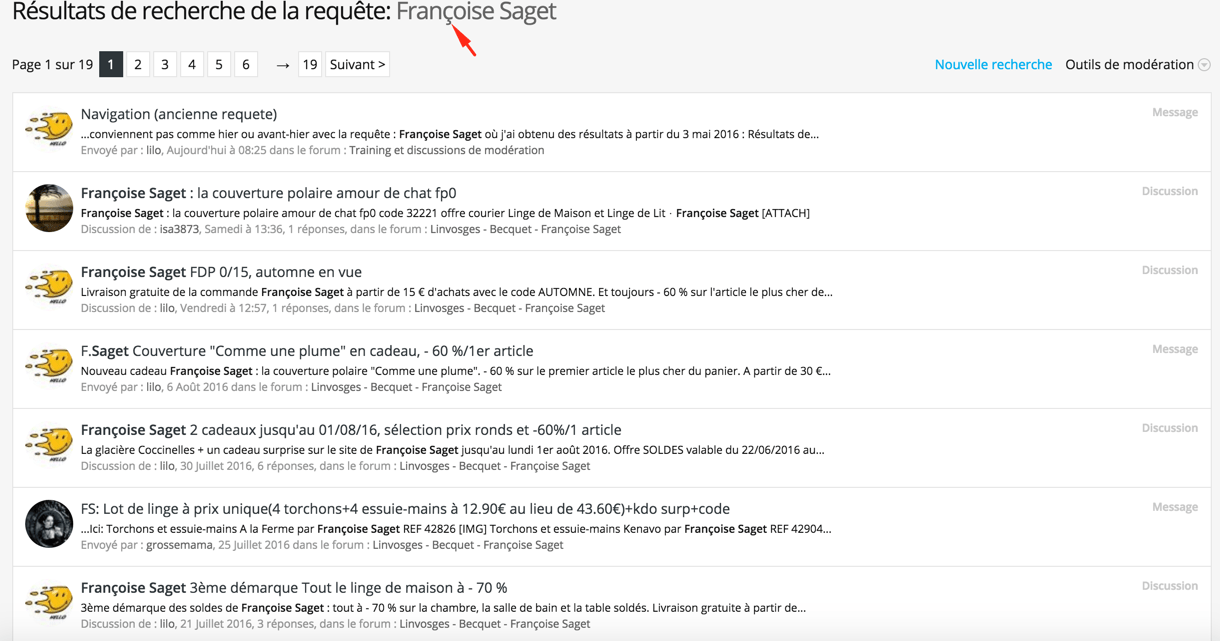The image size is (1220, 641).
Task: Start a Nouvelle recherche
Action: pyautogui.click(x=993, y=64)
